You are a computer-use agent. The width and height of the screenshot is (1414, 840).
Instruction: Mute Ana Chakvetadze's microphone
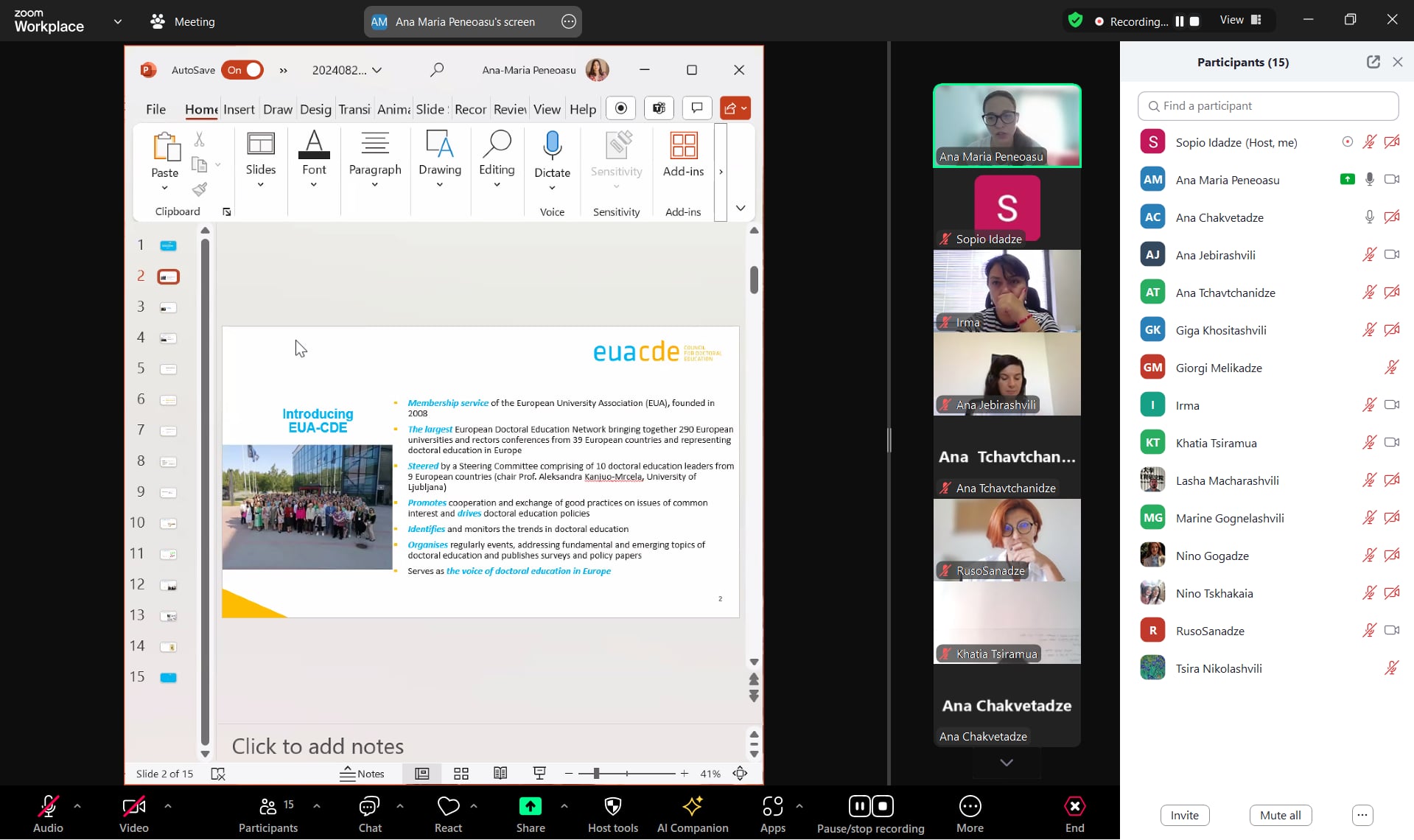click(1369, 217)
